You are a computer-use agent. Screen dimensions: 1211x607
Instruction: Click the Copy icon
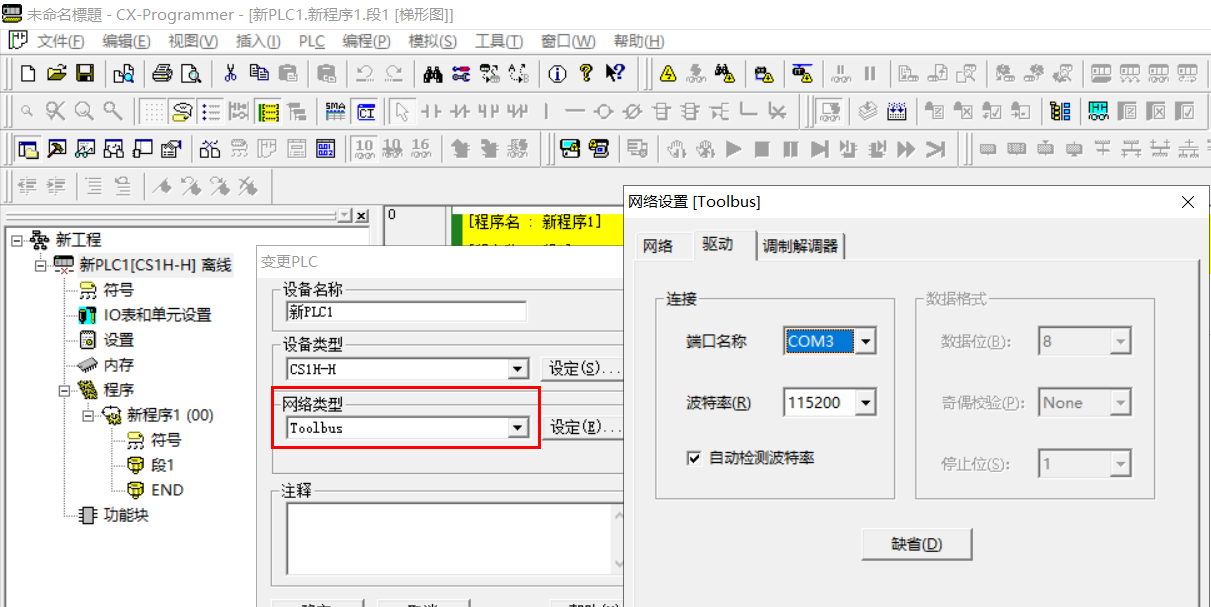(259, 73)
